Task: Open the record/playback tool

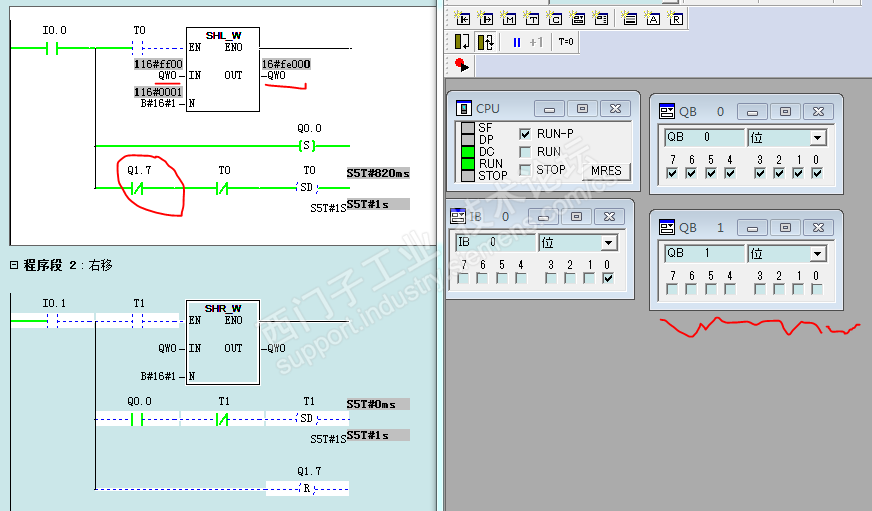Action: 461,65
